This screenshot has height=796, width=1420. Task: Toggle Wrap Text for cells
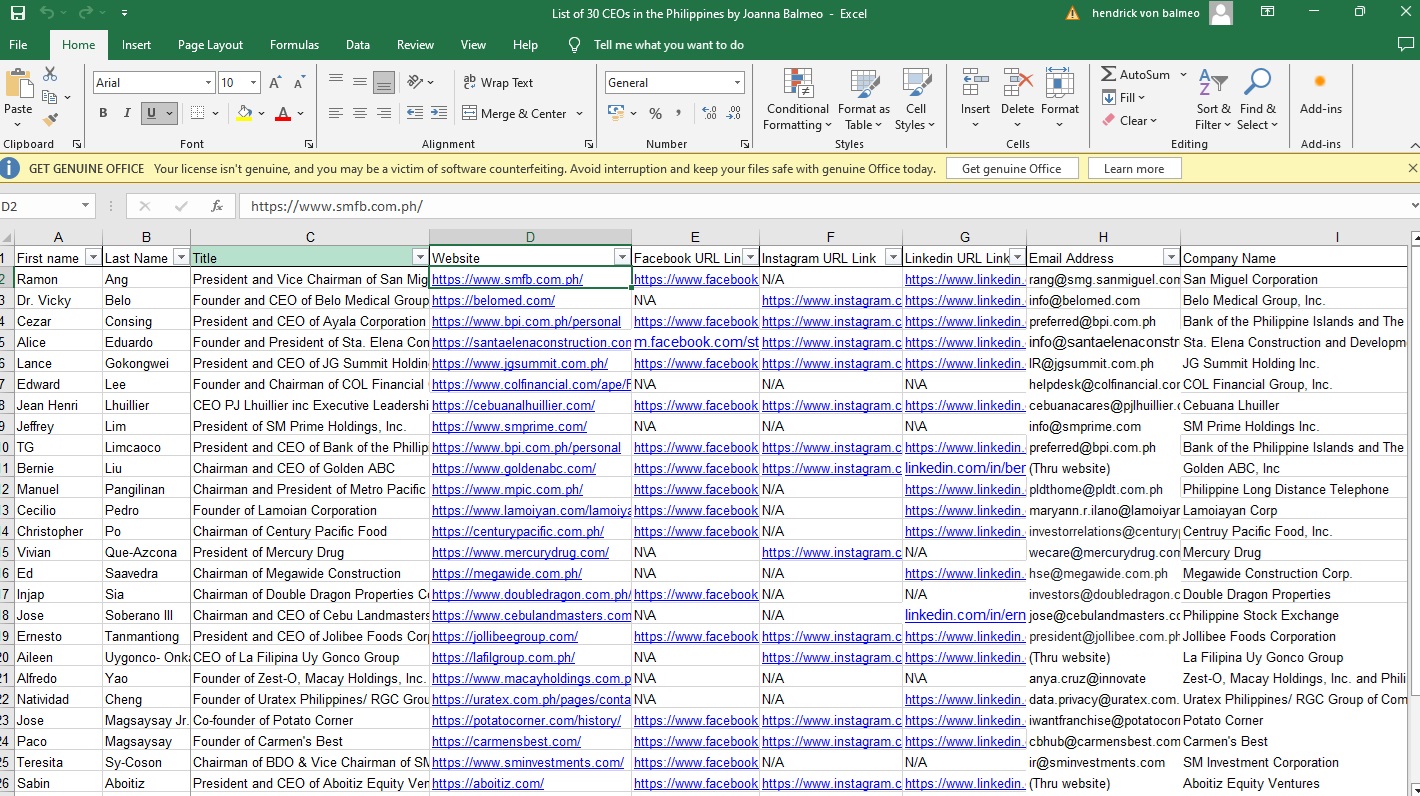click(498, 83)
